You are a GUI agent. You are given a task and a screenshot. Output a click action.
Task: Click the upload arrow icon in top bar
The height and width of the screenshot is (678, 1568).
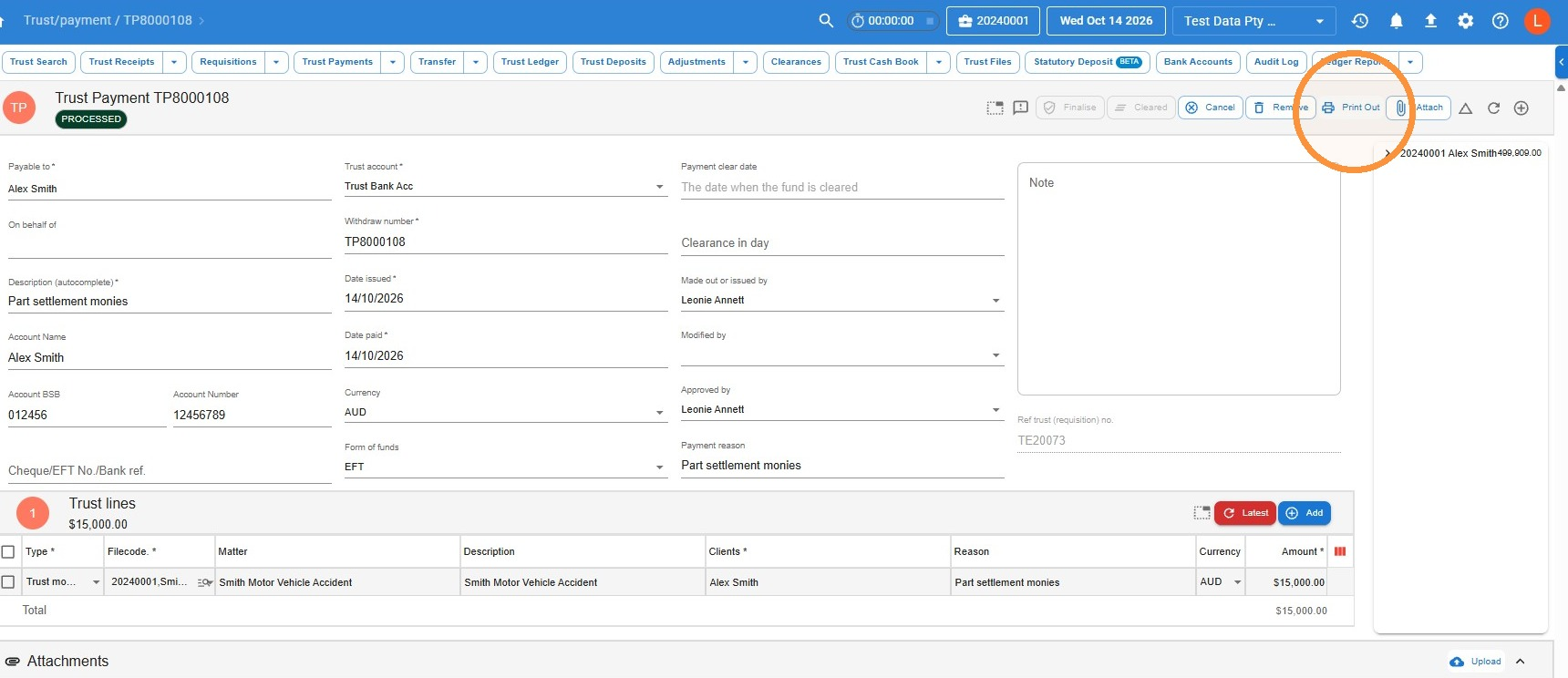click(x=1430, y=20)
